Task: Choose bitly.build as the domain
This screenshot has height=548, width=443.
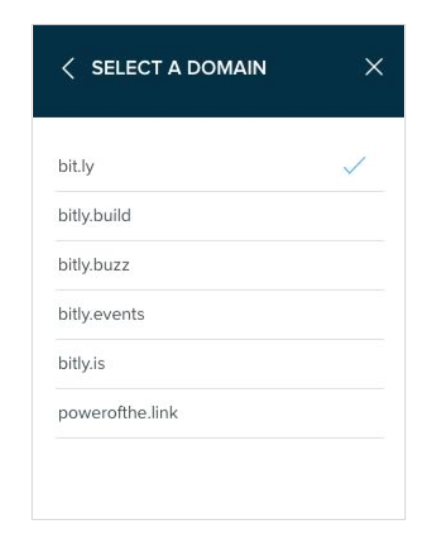Action: click(x=219, y=216)
